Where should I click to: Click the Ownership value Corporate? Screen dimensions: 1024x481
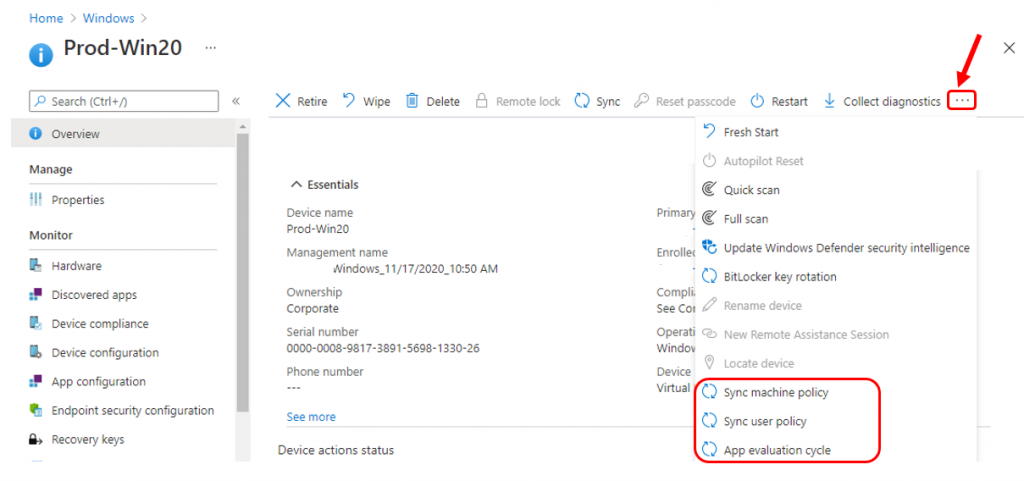313,309
